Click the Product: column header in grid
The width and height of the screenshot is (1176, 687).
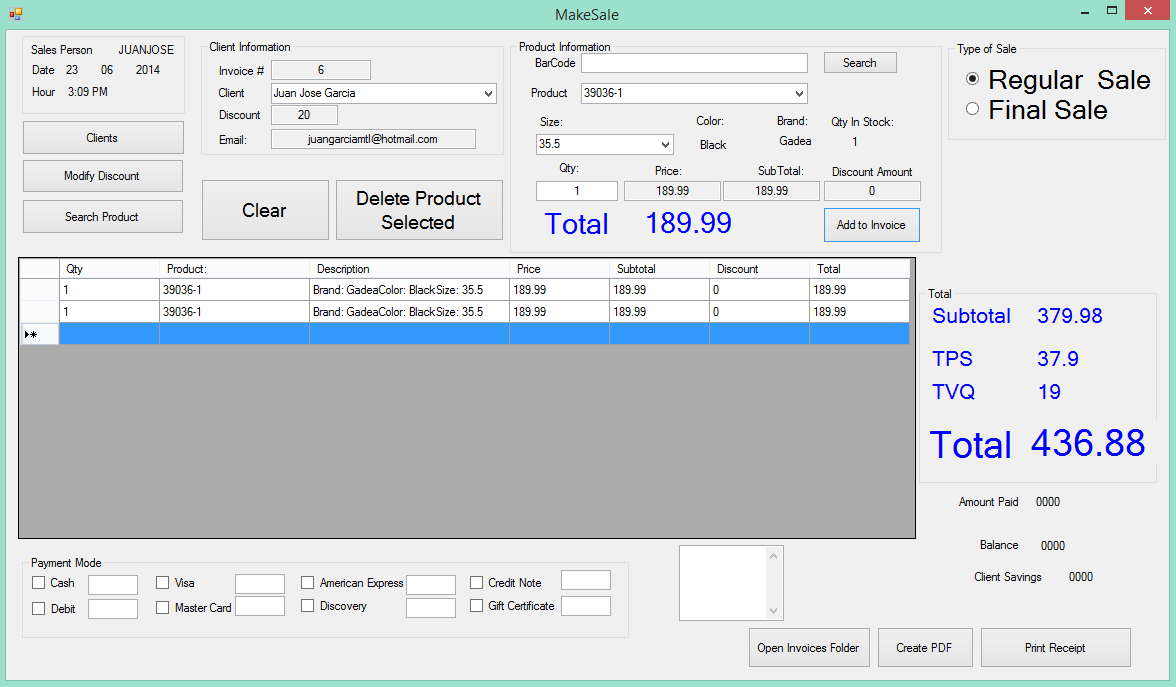click(234, 268)
